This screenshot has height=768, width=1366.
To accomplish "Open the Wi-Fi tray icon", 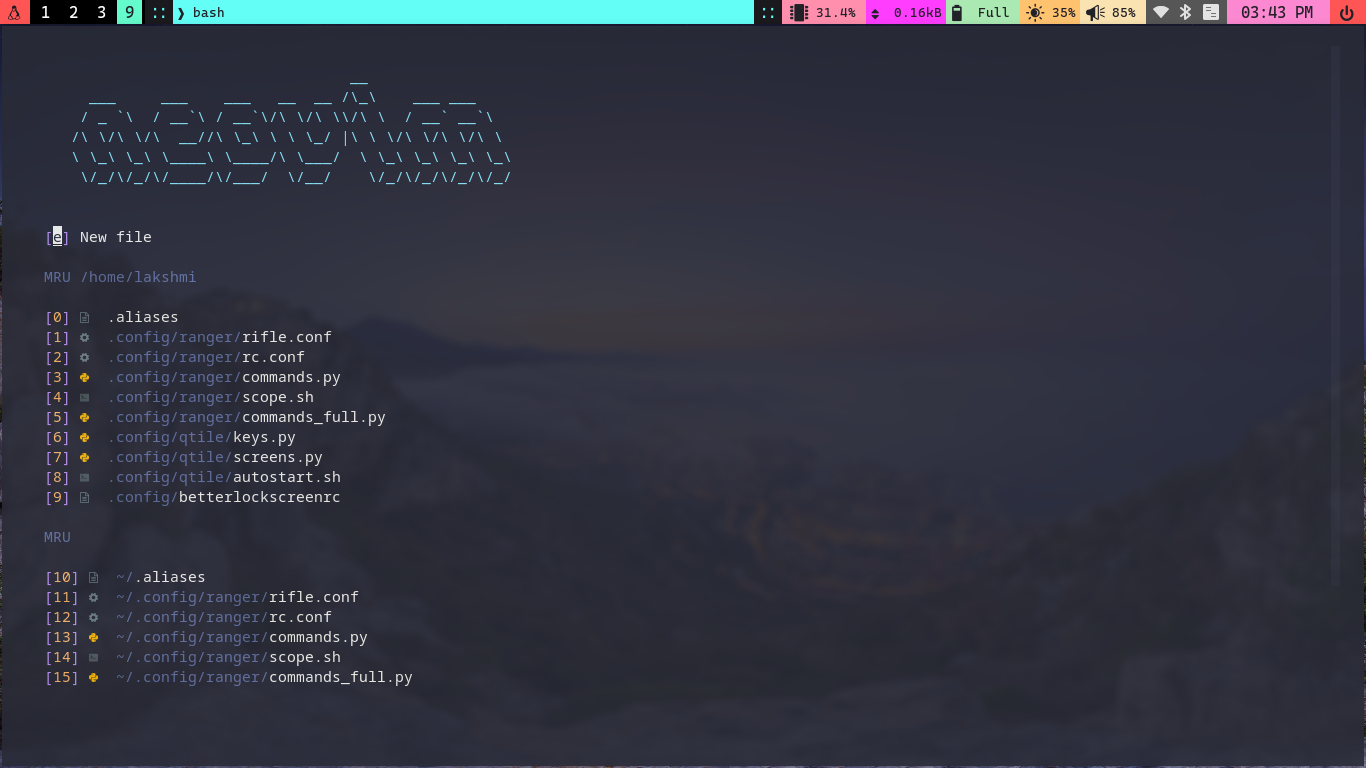I will pos(1161,12).
